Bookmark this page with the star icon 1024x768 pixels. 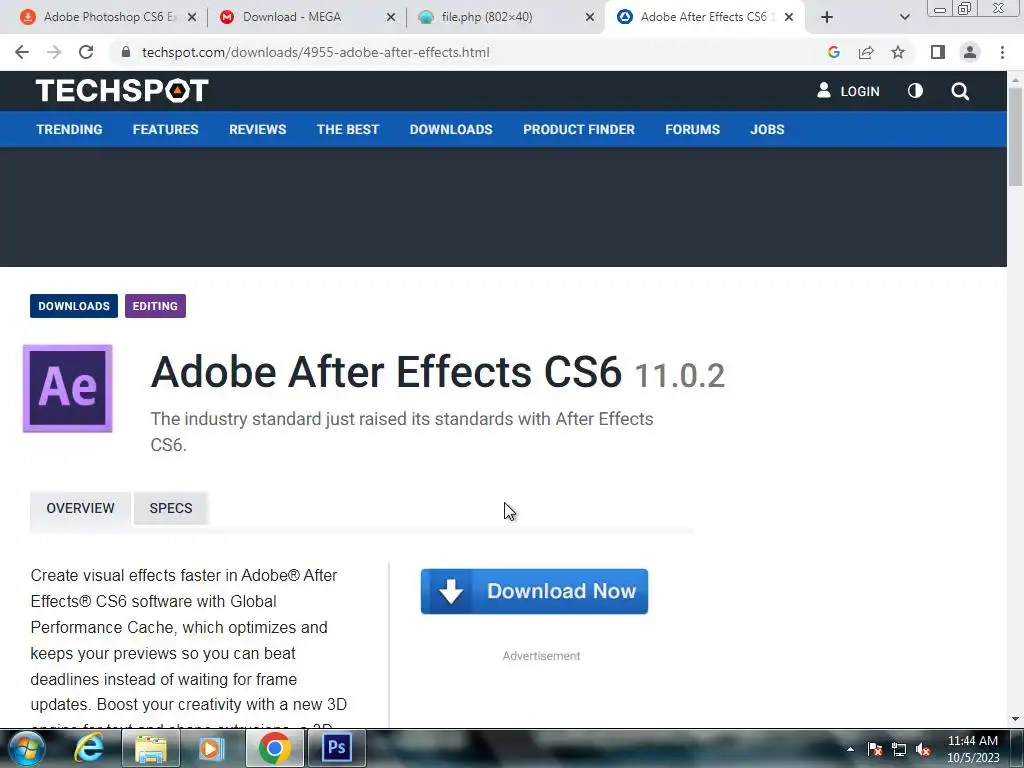pyautogui.click(x=898, y=52)
